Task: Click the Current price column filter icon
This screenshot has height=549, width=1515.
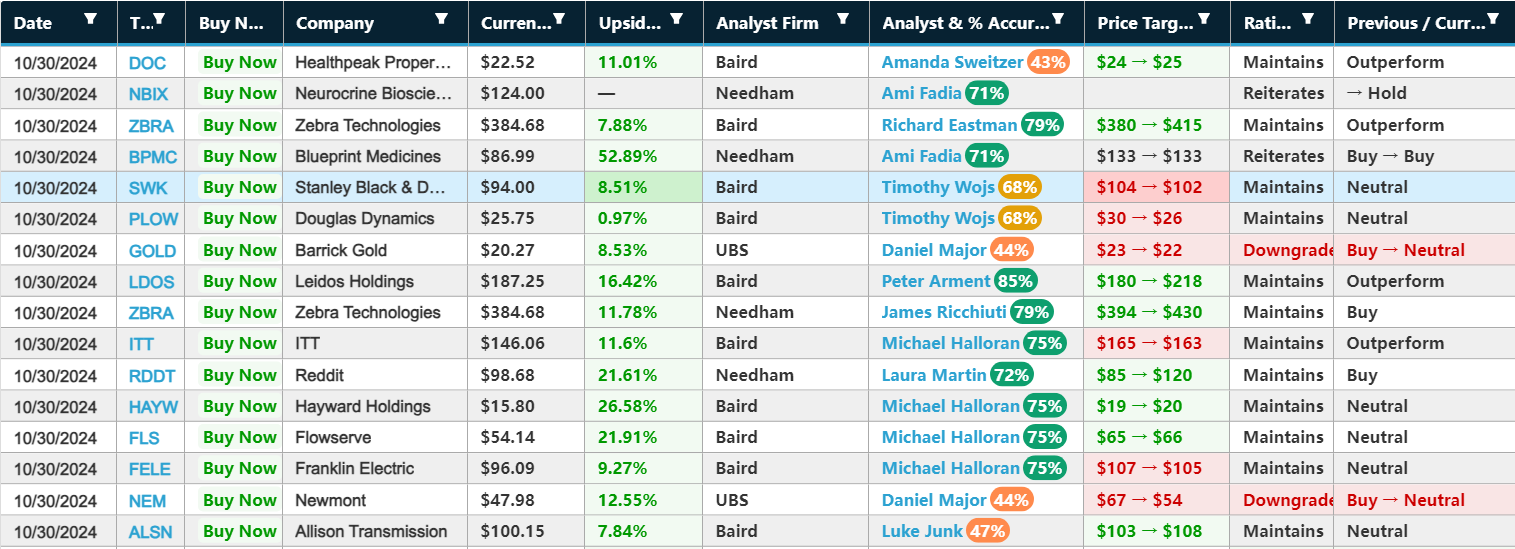Action: point(560,19)
